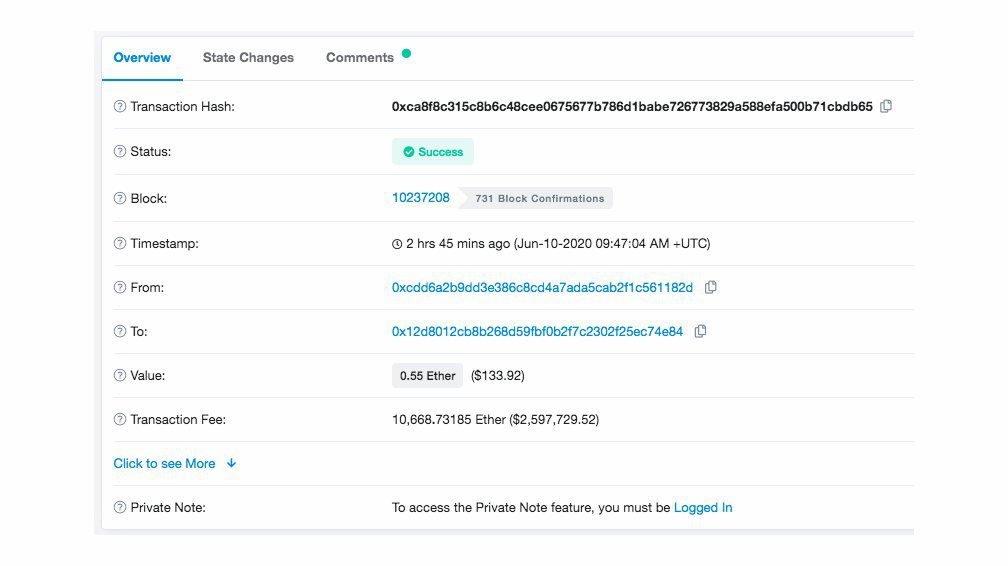The height and width of the screenshot is (566, 1008).
Task: Click help icon beside Transaction Hash
Action: pyautogui.click(x=120, y=107)
